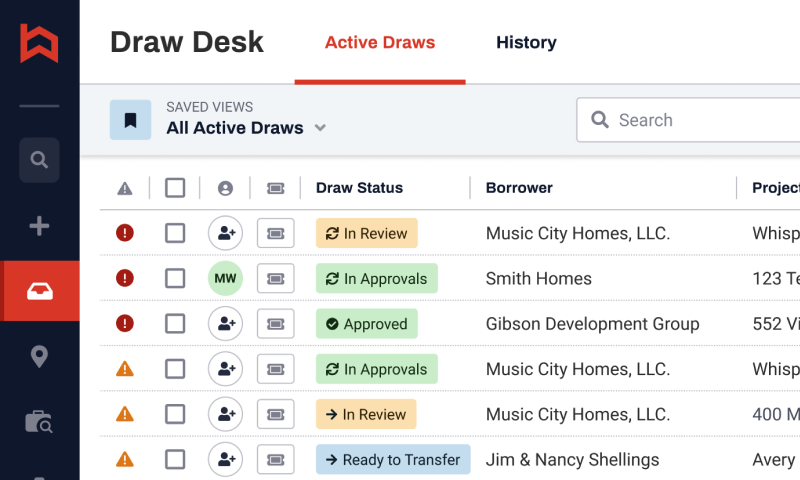Click the Ready to Transfer status badge
The image size is (800, 480).
(x=393, y=460)
